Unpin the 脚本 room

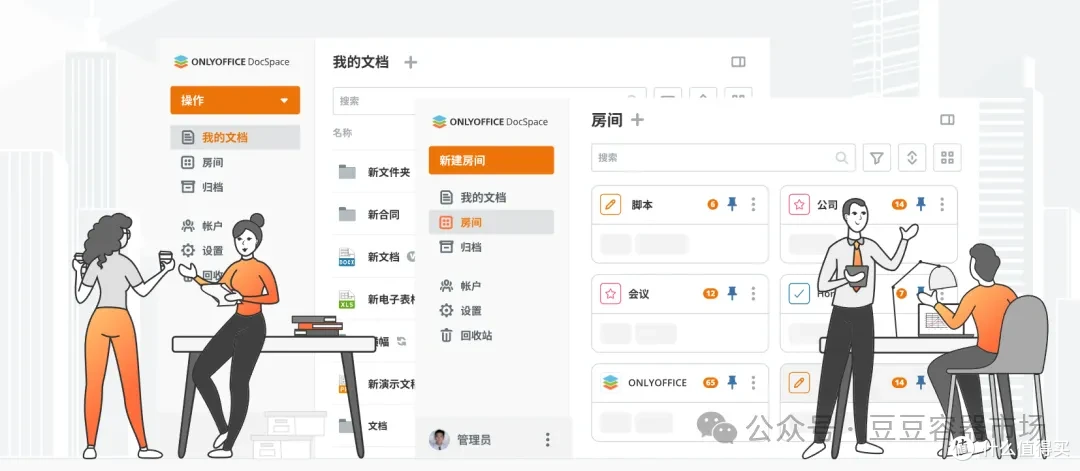click(x=732, y=204)
